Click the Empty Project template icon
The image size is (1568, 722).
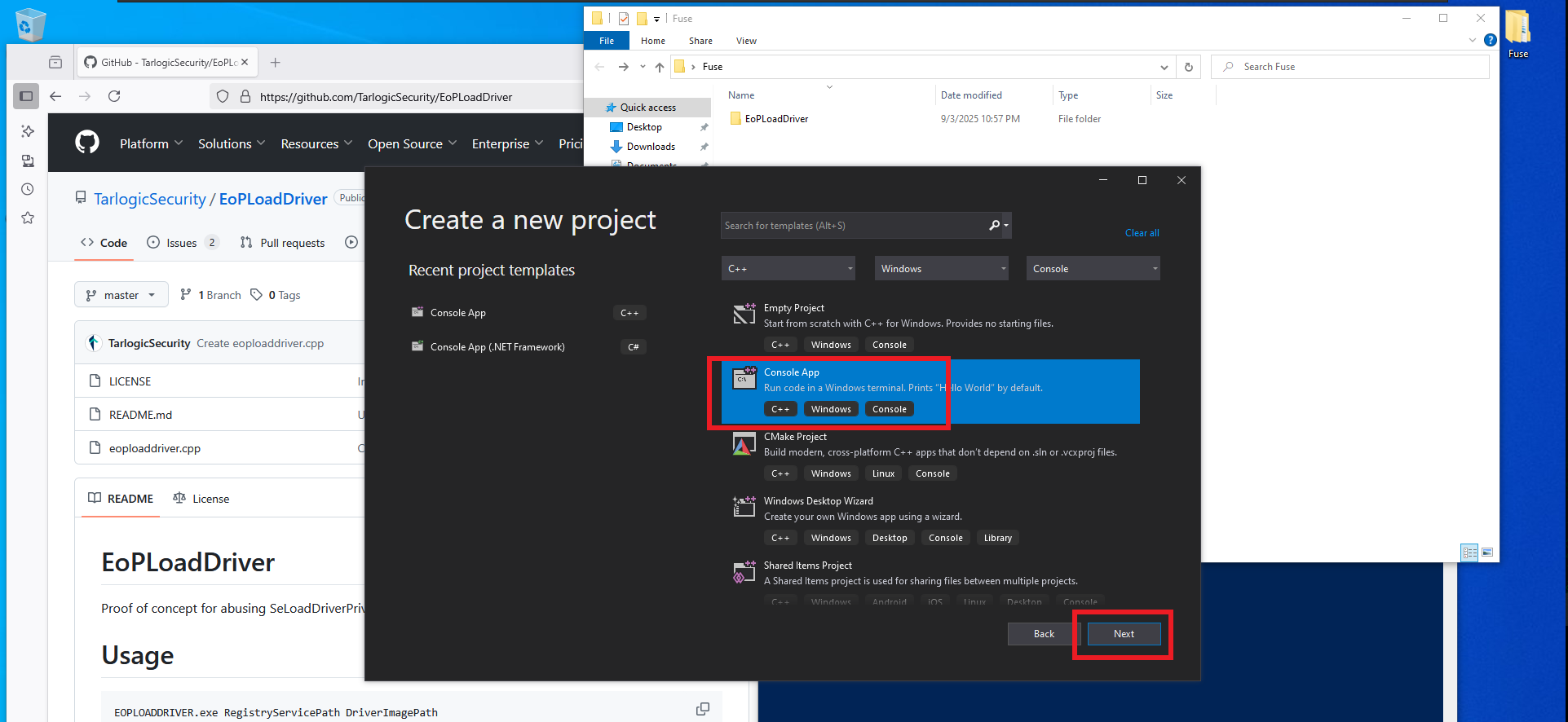pos(744,314)
